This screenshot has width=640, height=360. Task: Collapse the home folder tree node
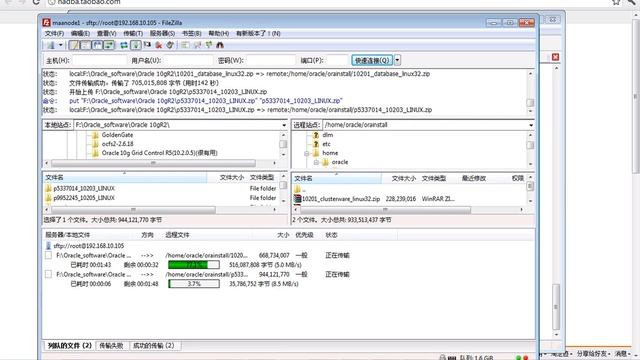(307, 153)
